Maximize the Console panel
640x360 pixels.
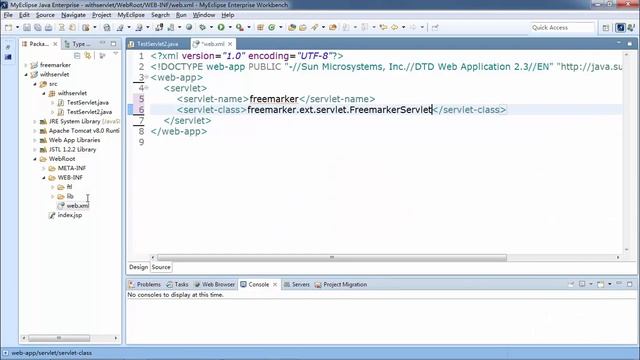tap(630, 284)
